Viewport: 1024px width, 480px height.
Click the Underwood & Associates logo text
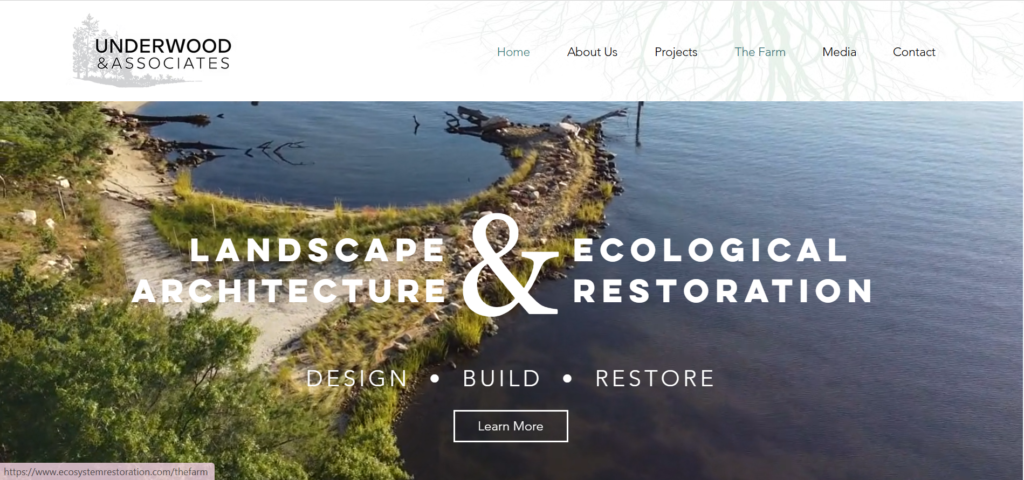point(163,54)
